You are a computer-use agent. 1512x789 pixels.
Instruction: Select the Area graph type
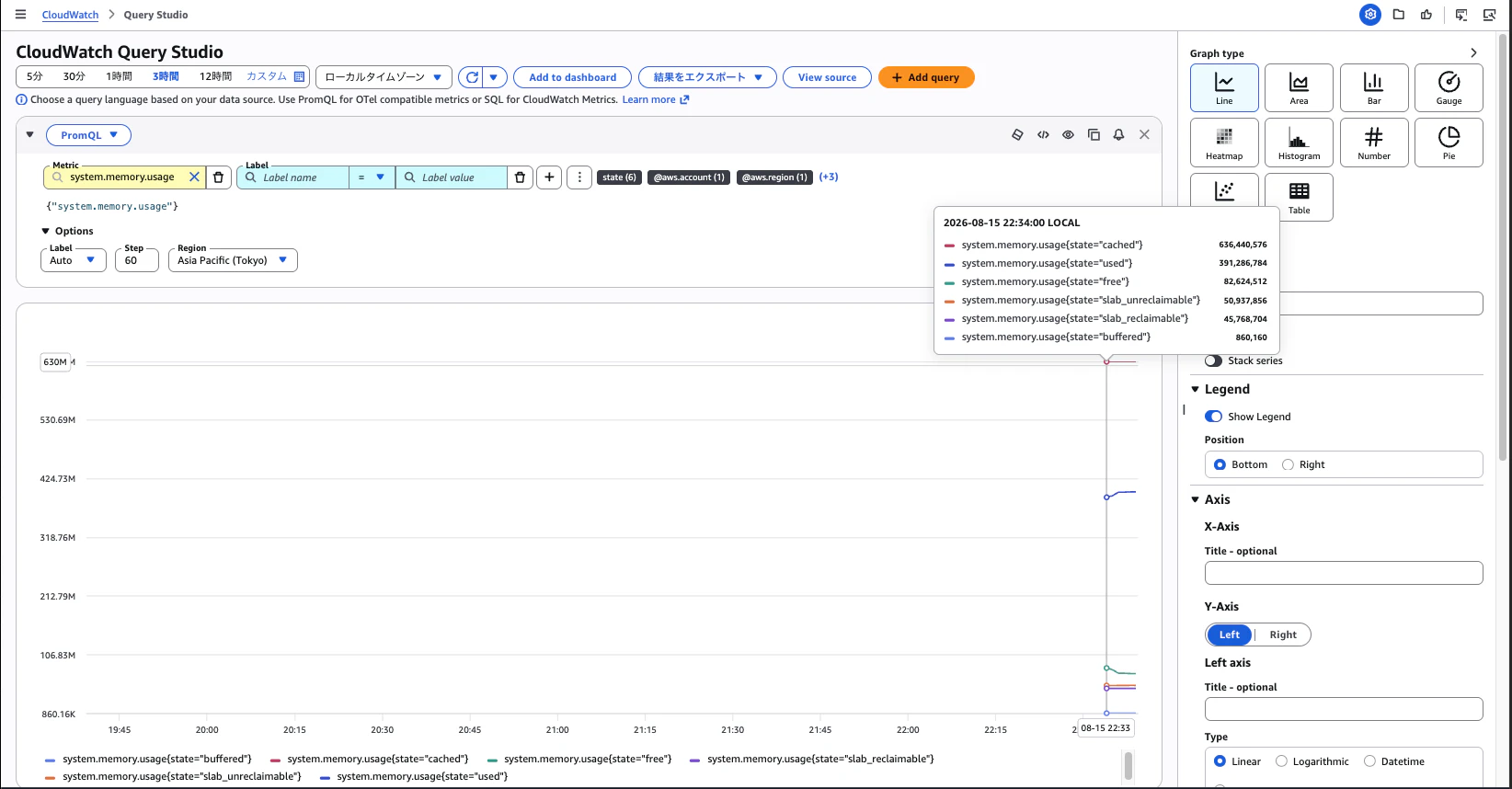pos(1299,88)
